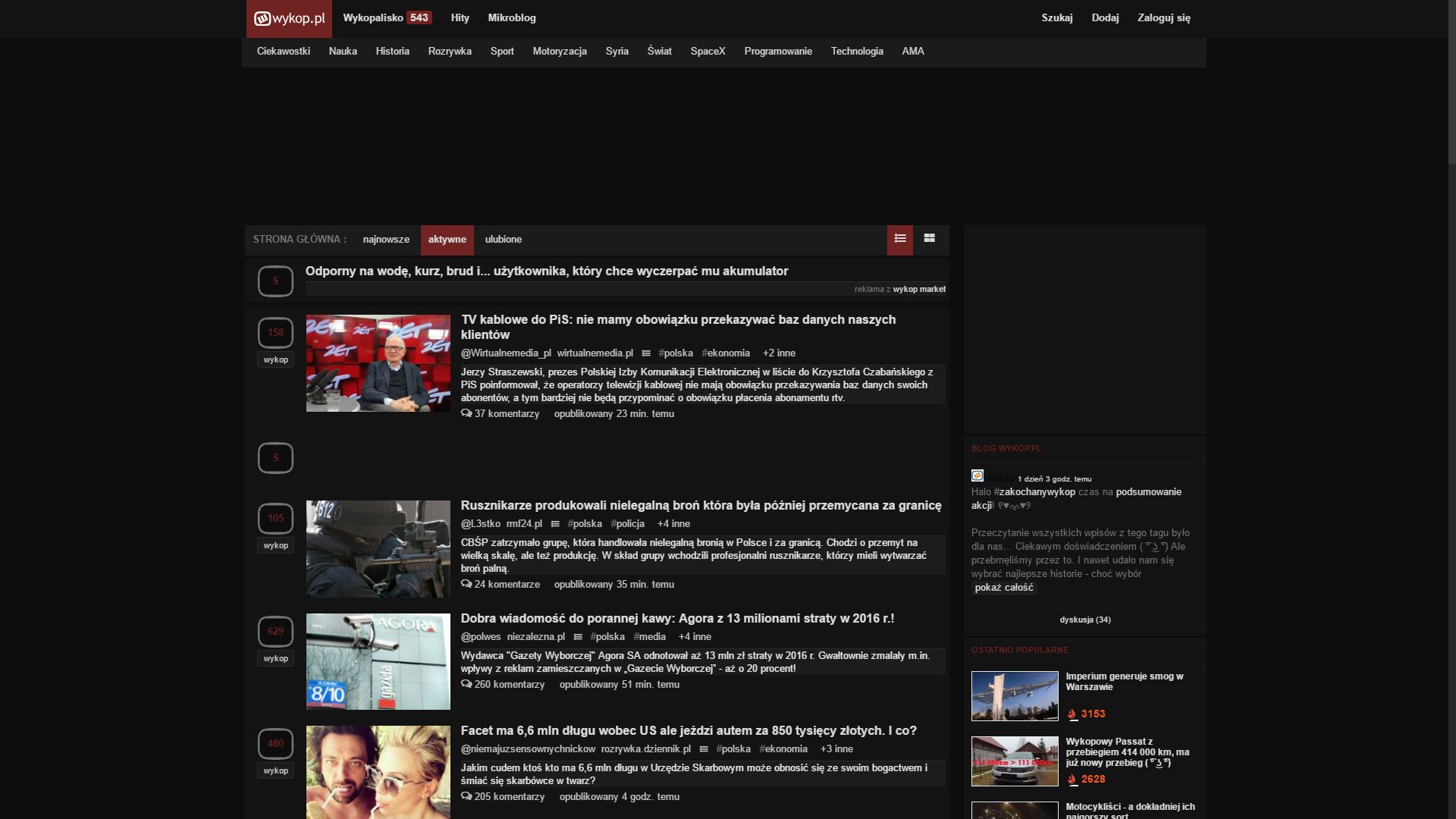Switch to aktywne tab
The image size is (1456, 819).
tap(447, 239)
